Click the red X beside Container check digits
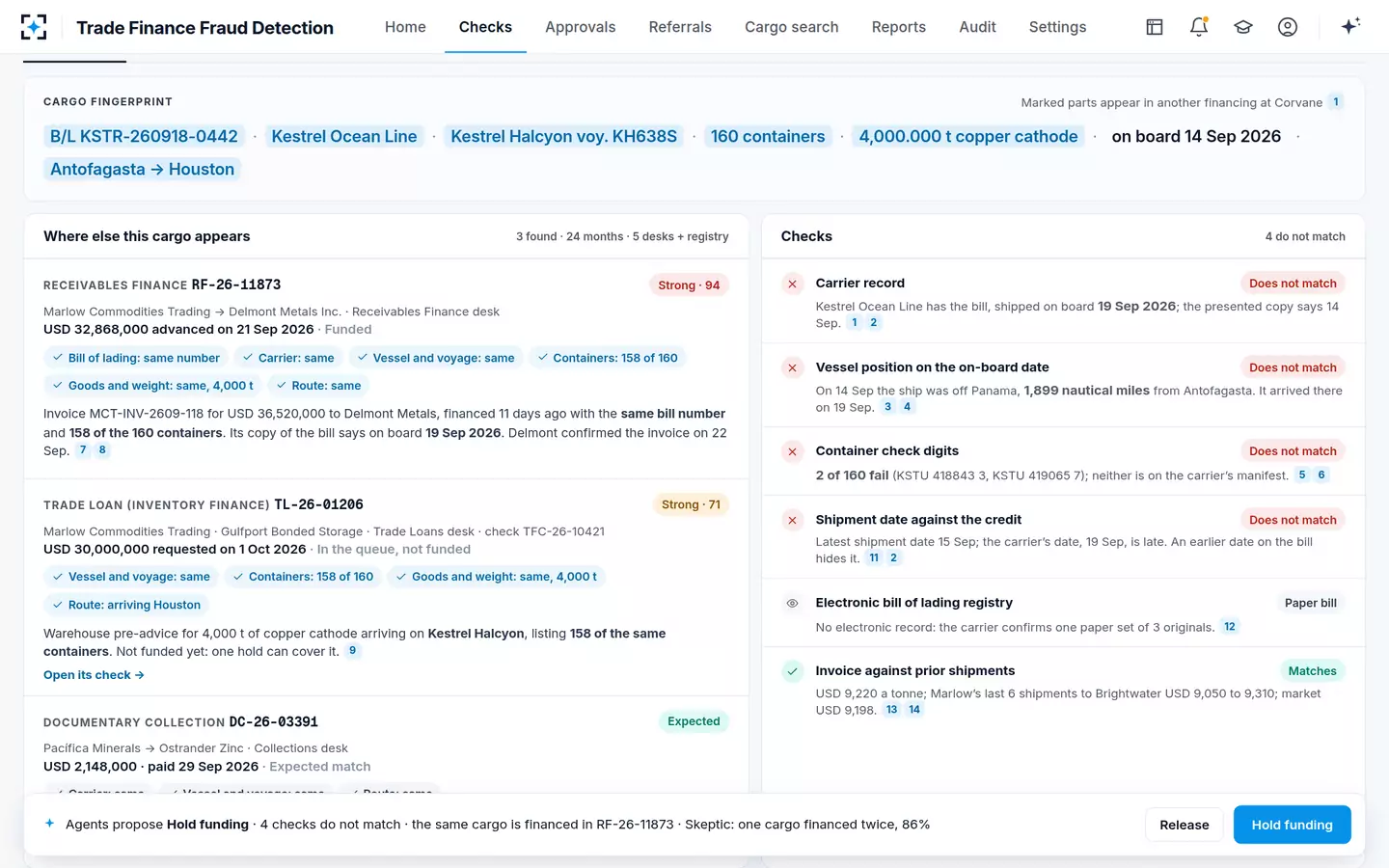 (792, 451)
